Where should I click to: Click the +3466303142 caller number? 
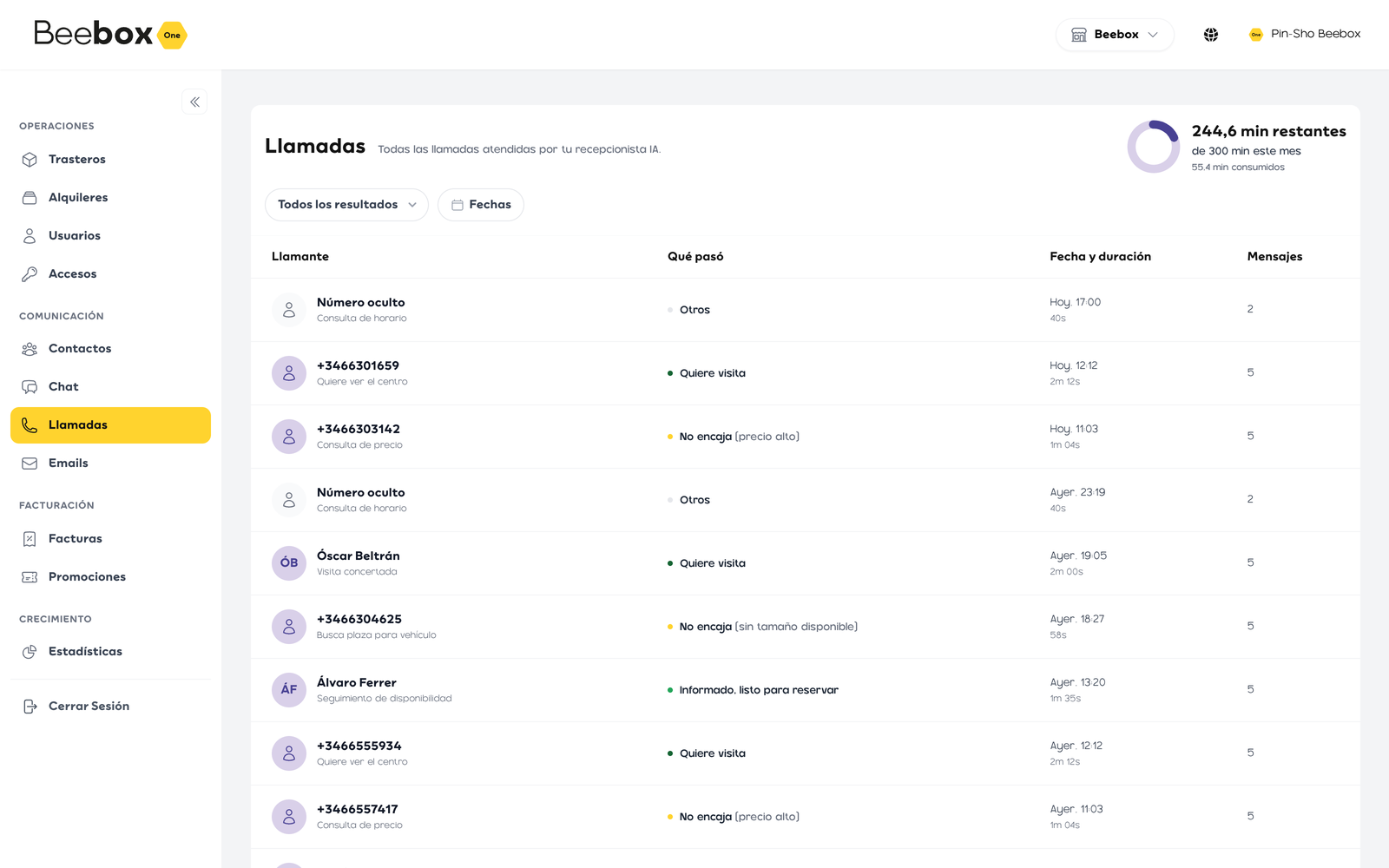coord(359,430)
